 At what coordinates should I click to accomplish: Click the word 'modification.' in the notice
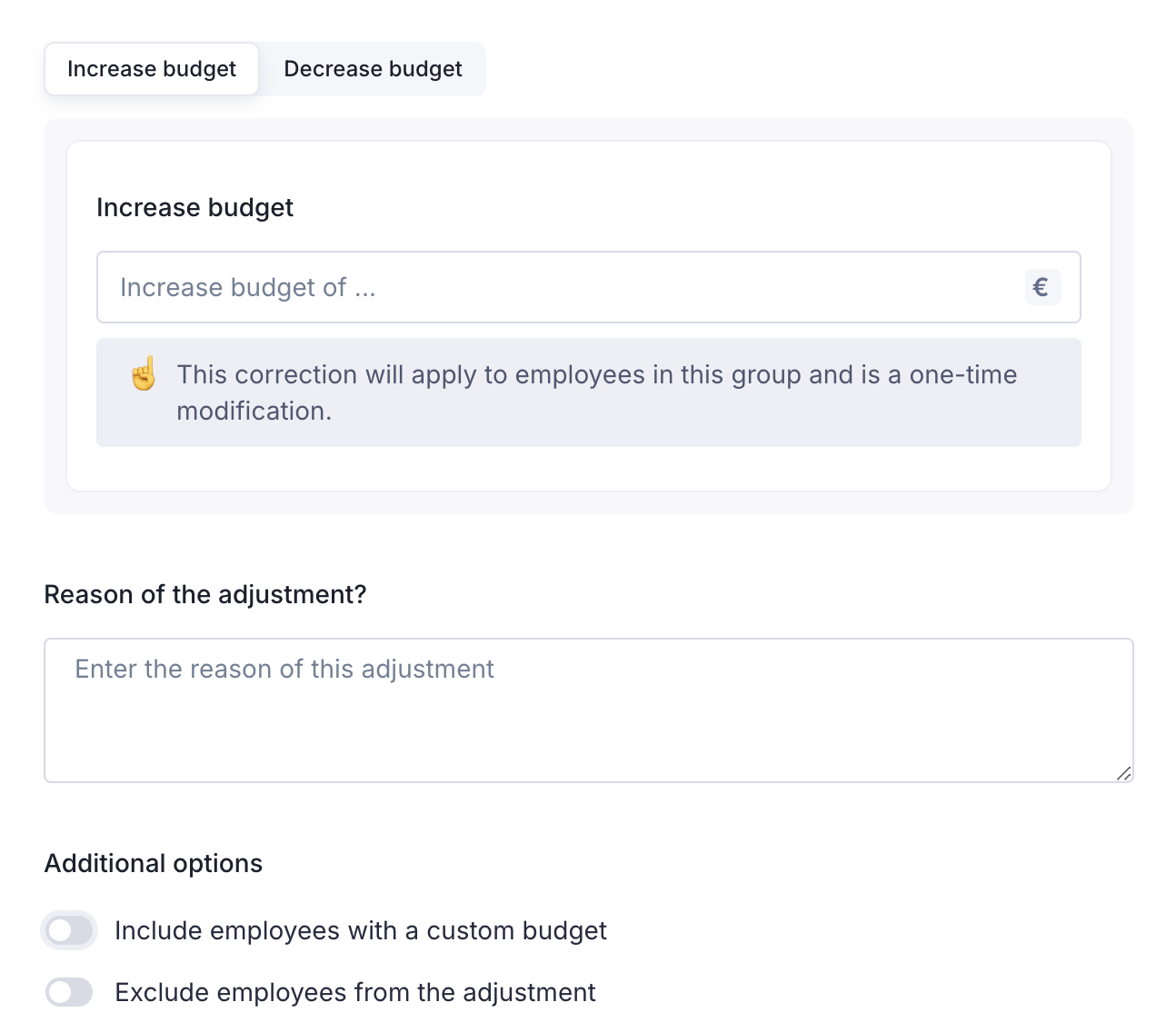coord(254,412)
